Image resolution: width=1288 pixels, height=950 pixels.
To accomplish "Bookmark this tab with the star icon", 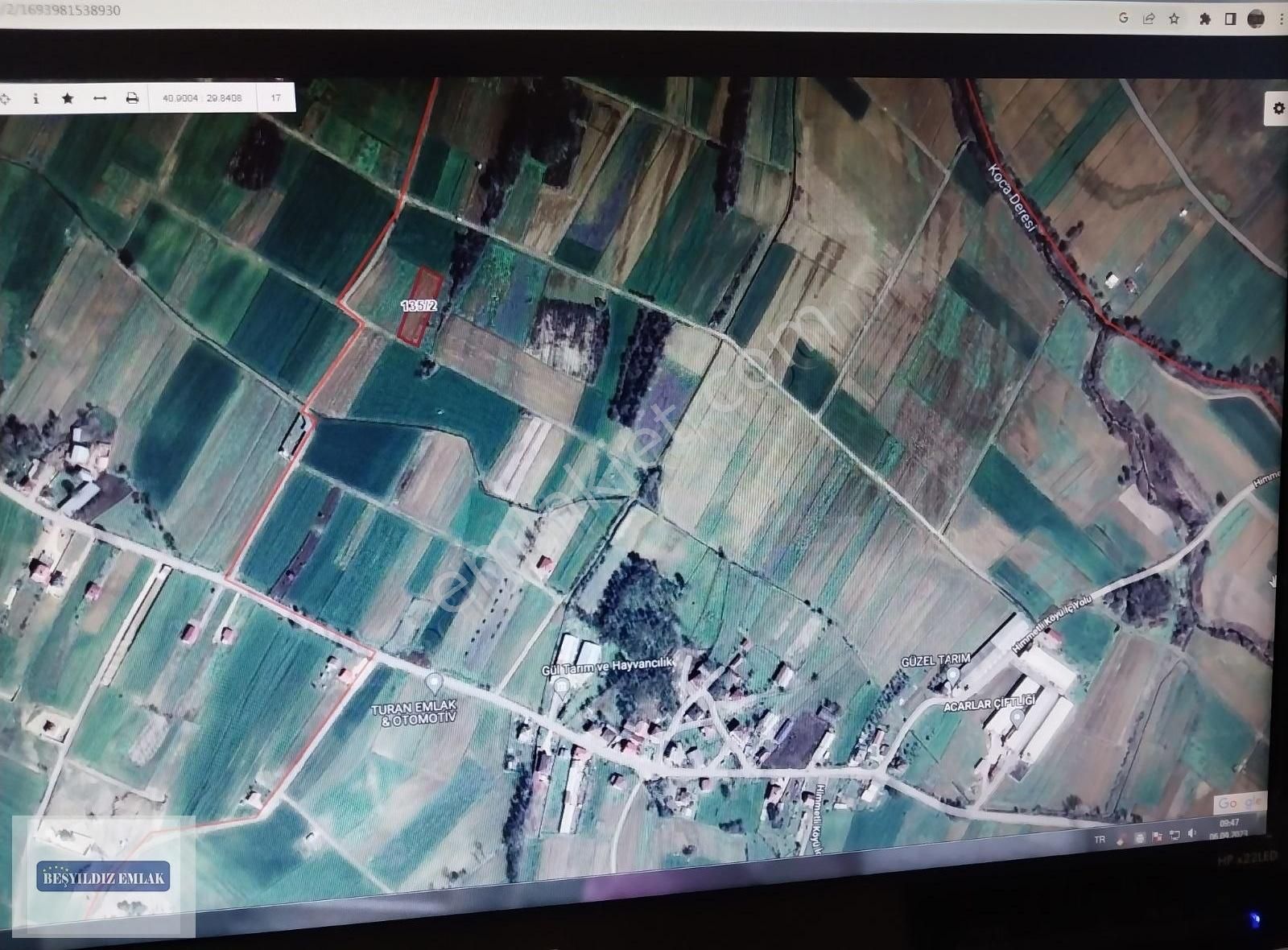I will [1174, 19].
